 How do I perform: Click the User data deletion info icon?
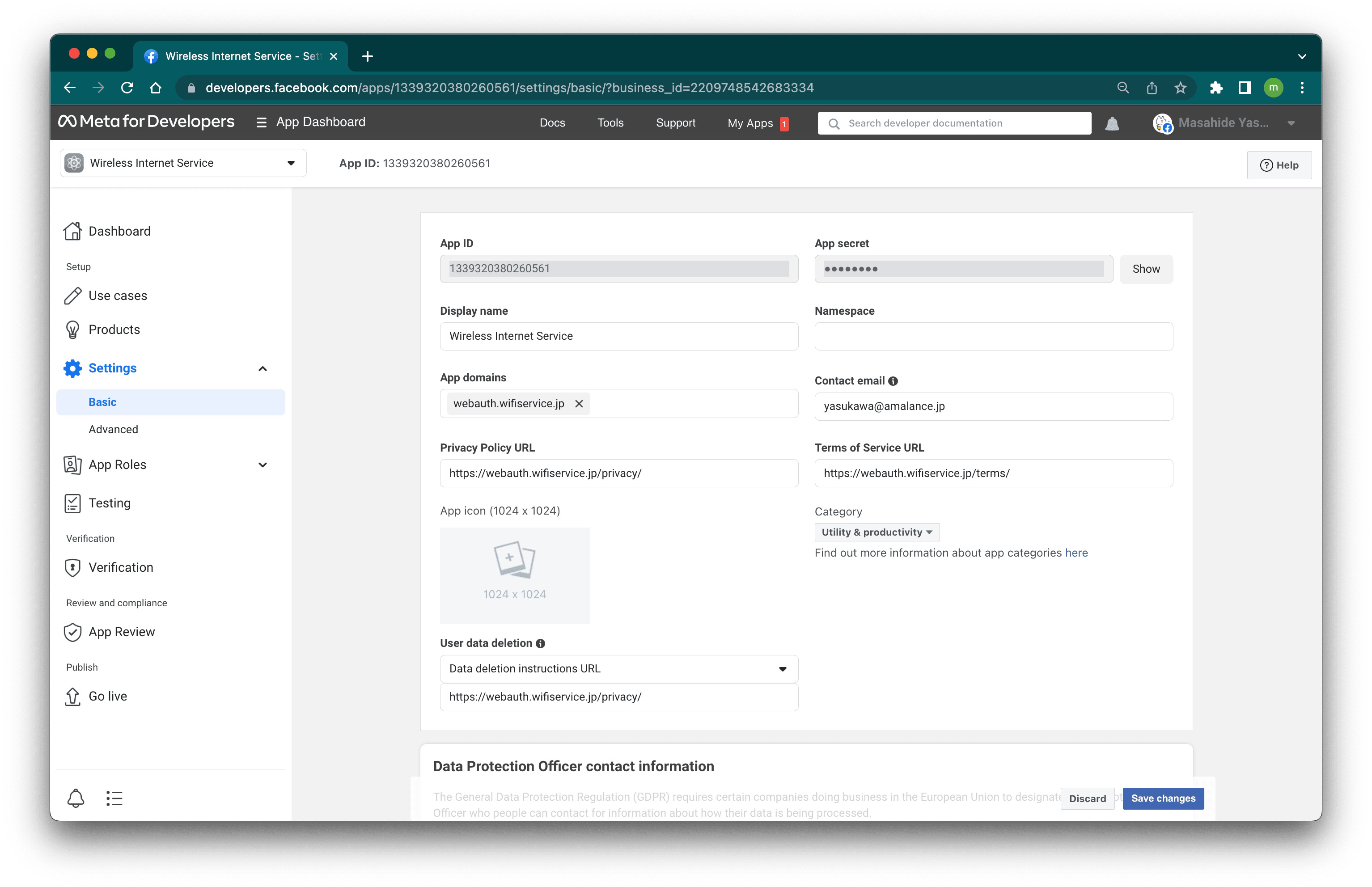tap(540, 643)
